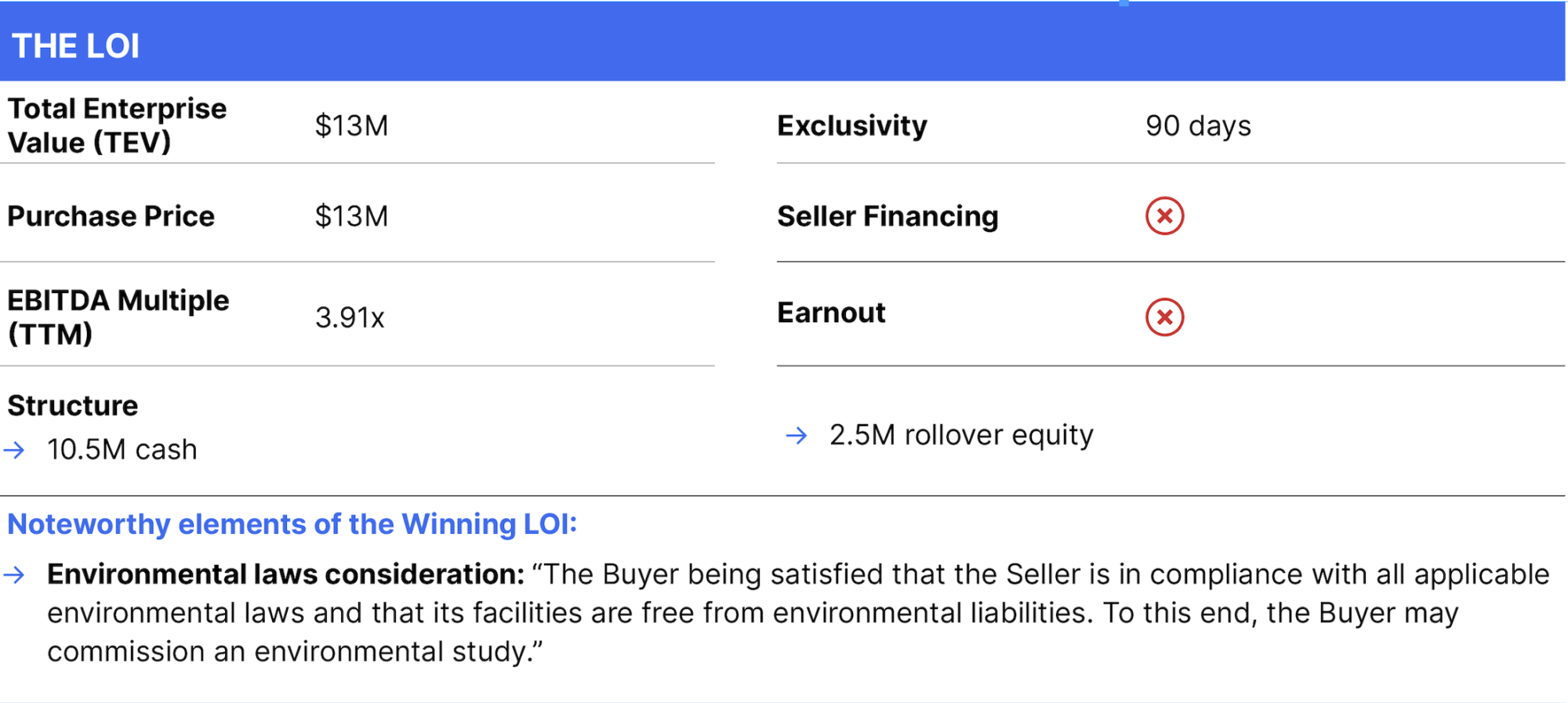Screen dimensions: 1568x703
Task: Click the 90 days exclusivity value
Action: [x=1198, y=126]
